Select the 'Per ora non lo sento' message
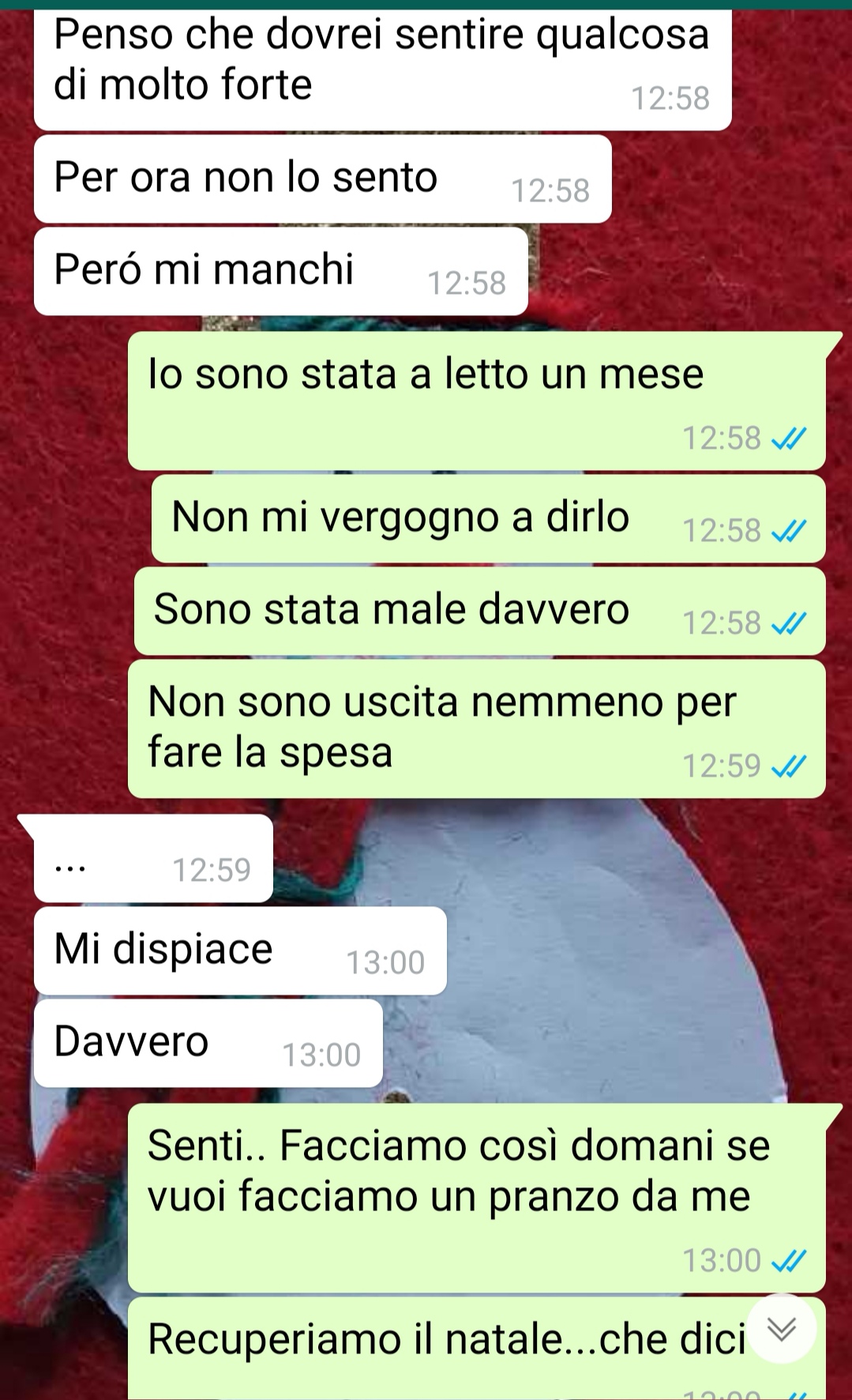The width and height of the screenshot is (852, 1400). pos(323,179)
